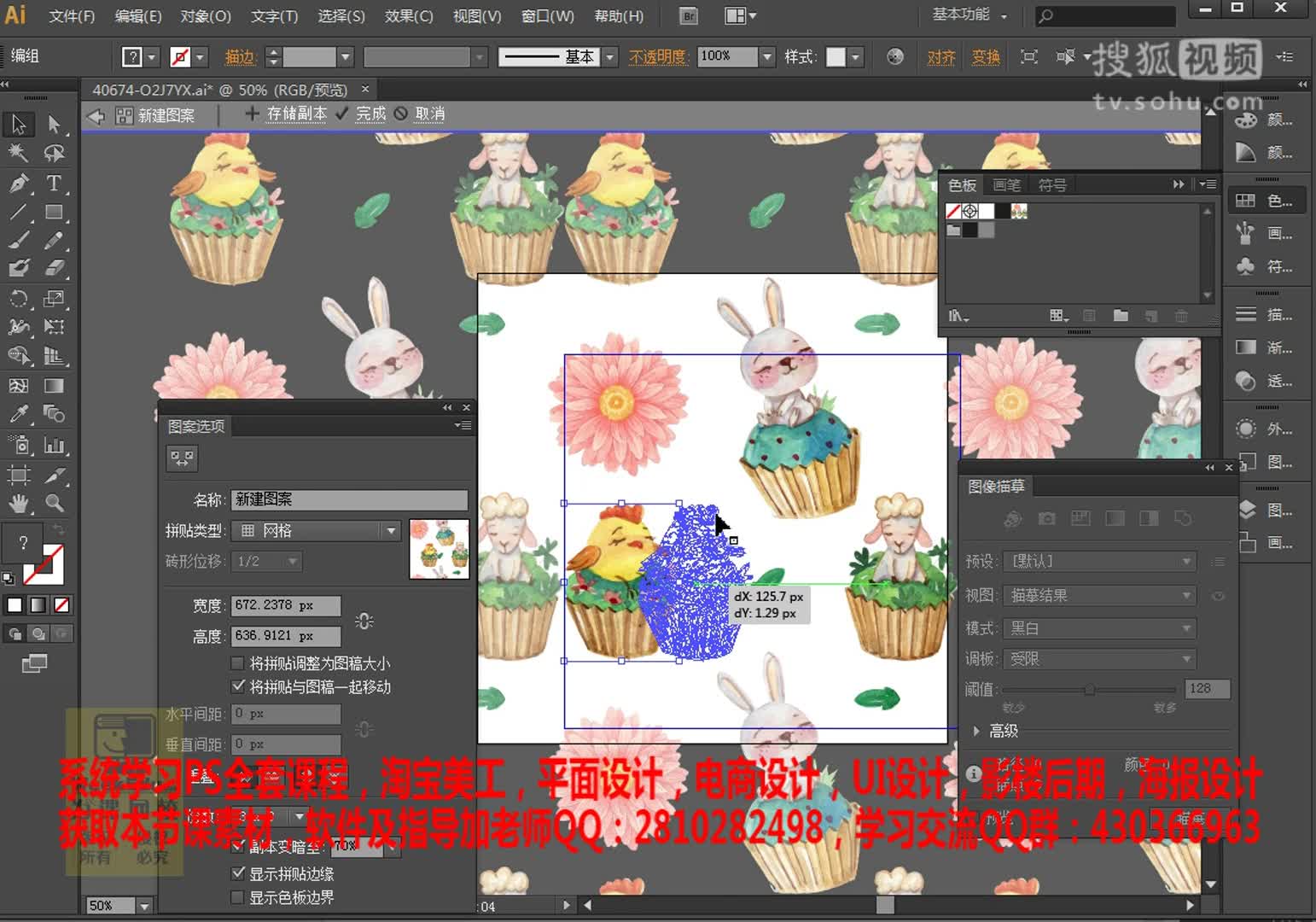Click the None swatch in Swatches panel
Screen dimensions: 1316x922
tap(953, 211)
